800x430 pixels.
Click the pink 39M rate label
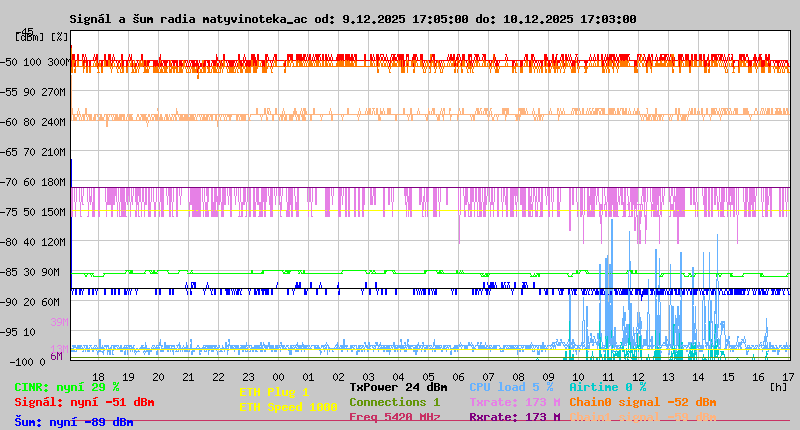click(59, 322)
